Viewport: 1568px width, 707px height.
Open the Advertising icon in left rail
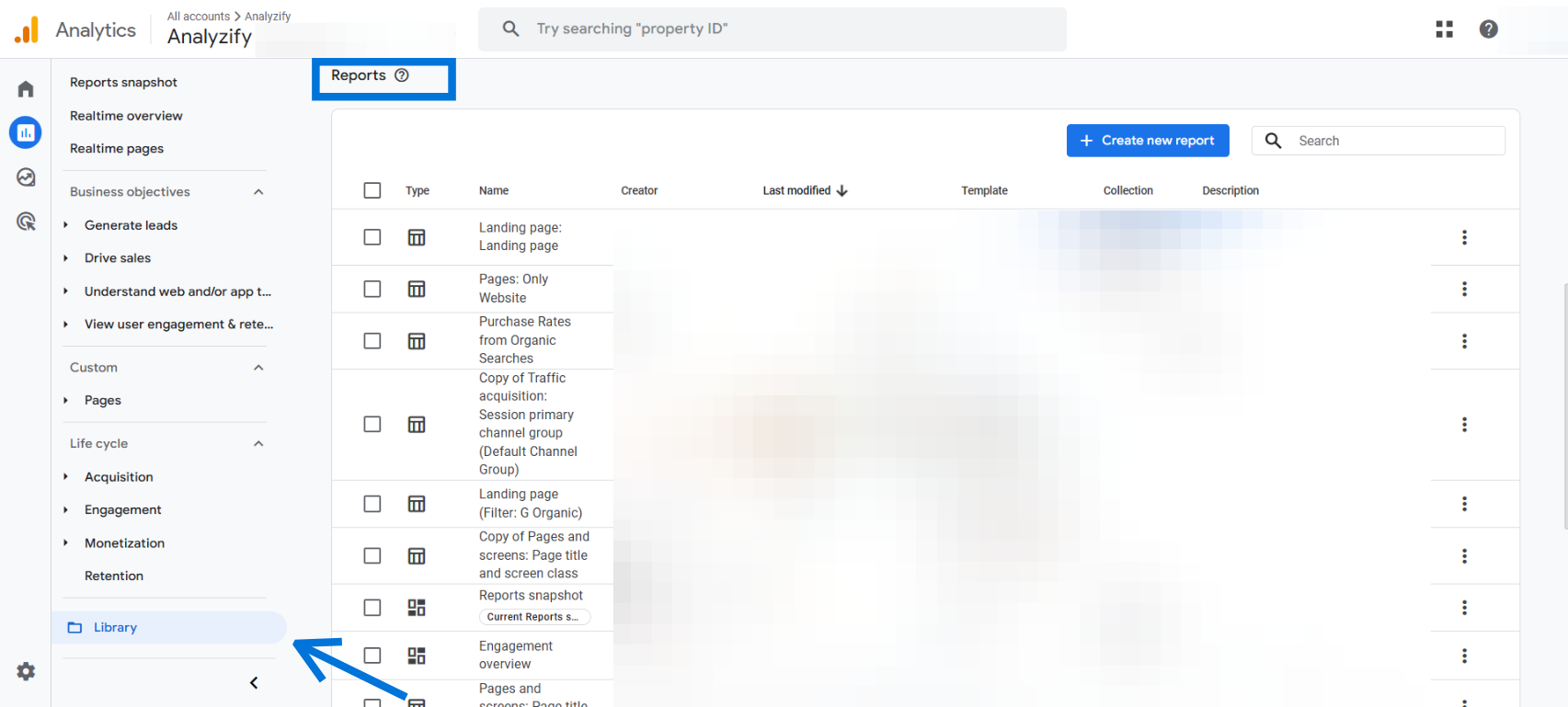(x=26, y=222)
